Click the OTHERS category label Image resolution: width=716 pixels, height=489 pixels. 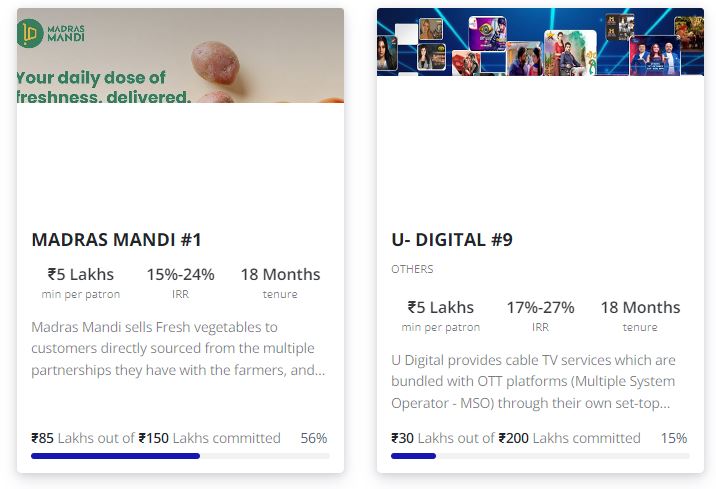pyautogui.click(x=412, y=269)
